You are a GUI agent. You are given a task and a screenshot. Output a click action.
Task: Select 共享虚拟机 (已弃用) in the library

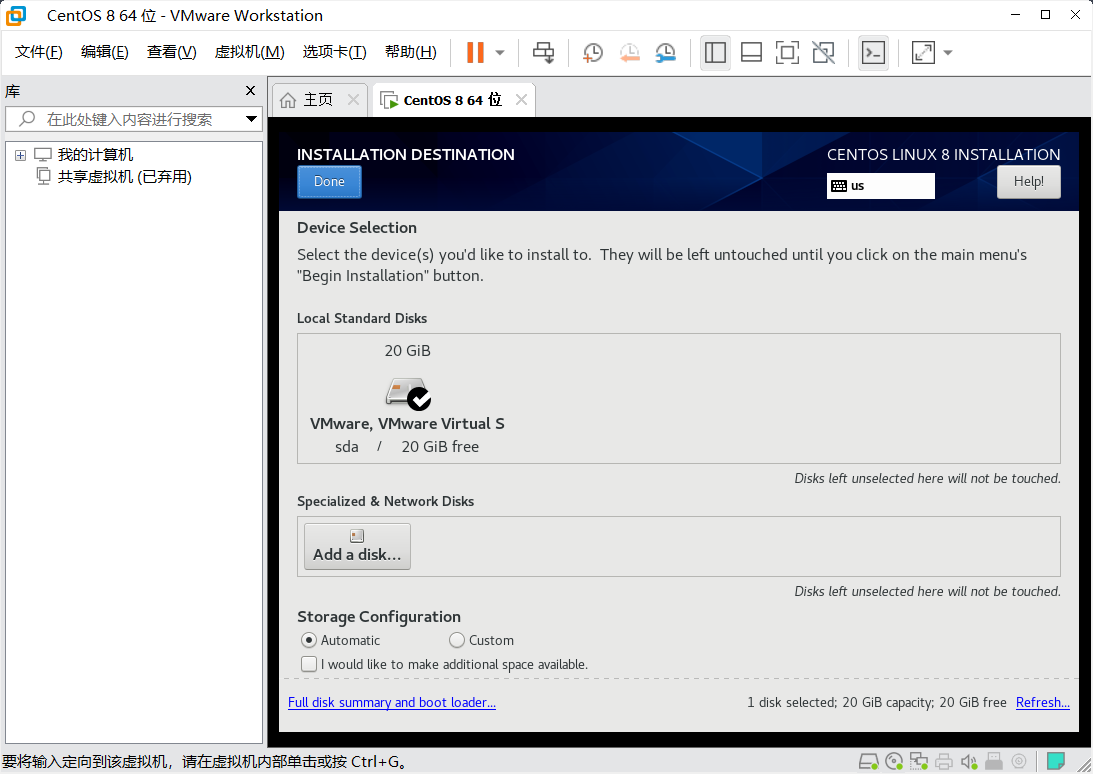pos(125,176)
